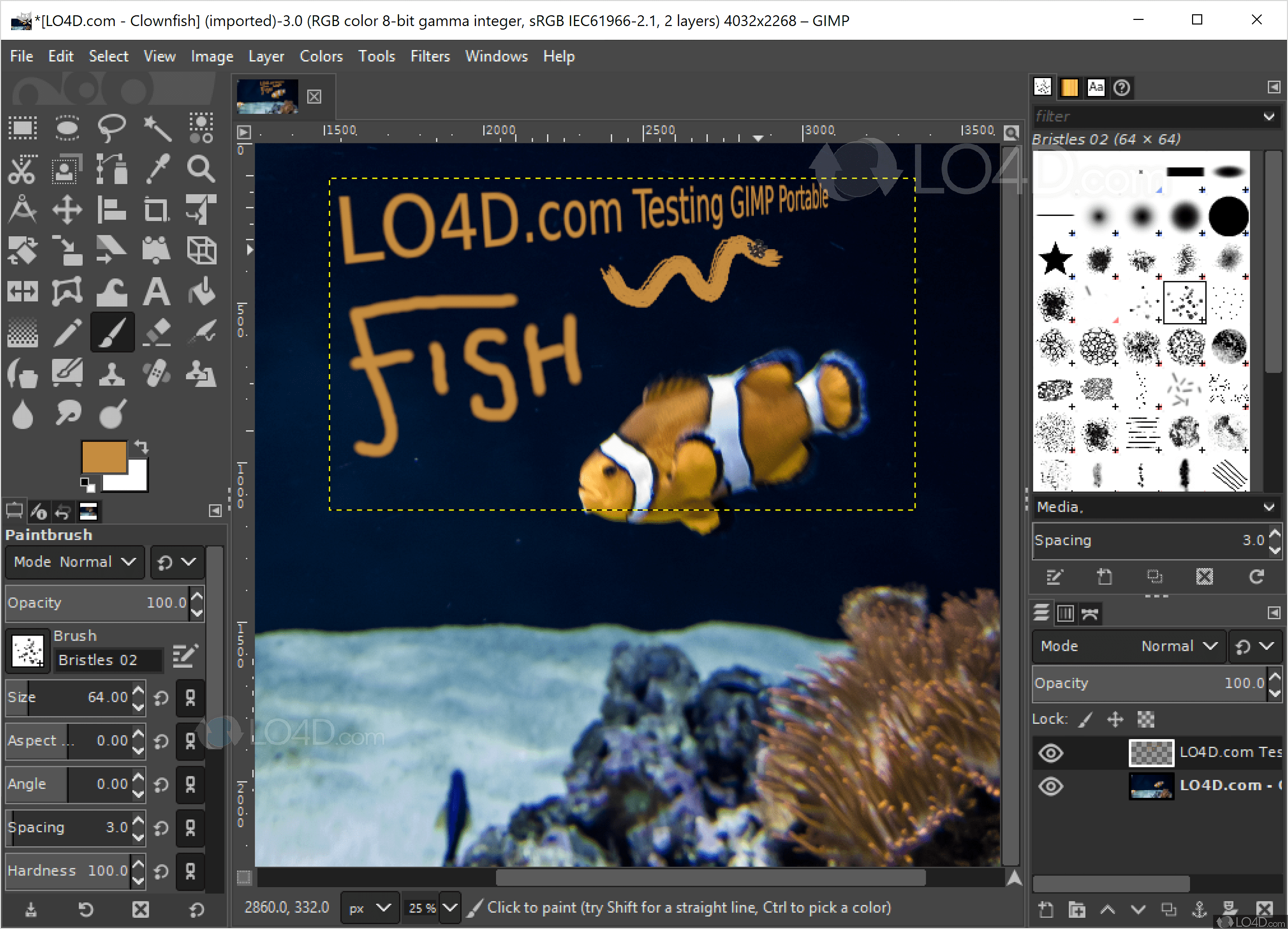Create a new layer button
Screen dimensions: 1288x929
[x=1046, y=910]
